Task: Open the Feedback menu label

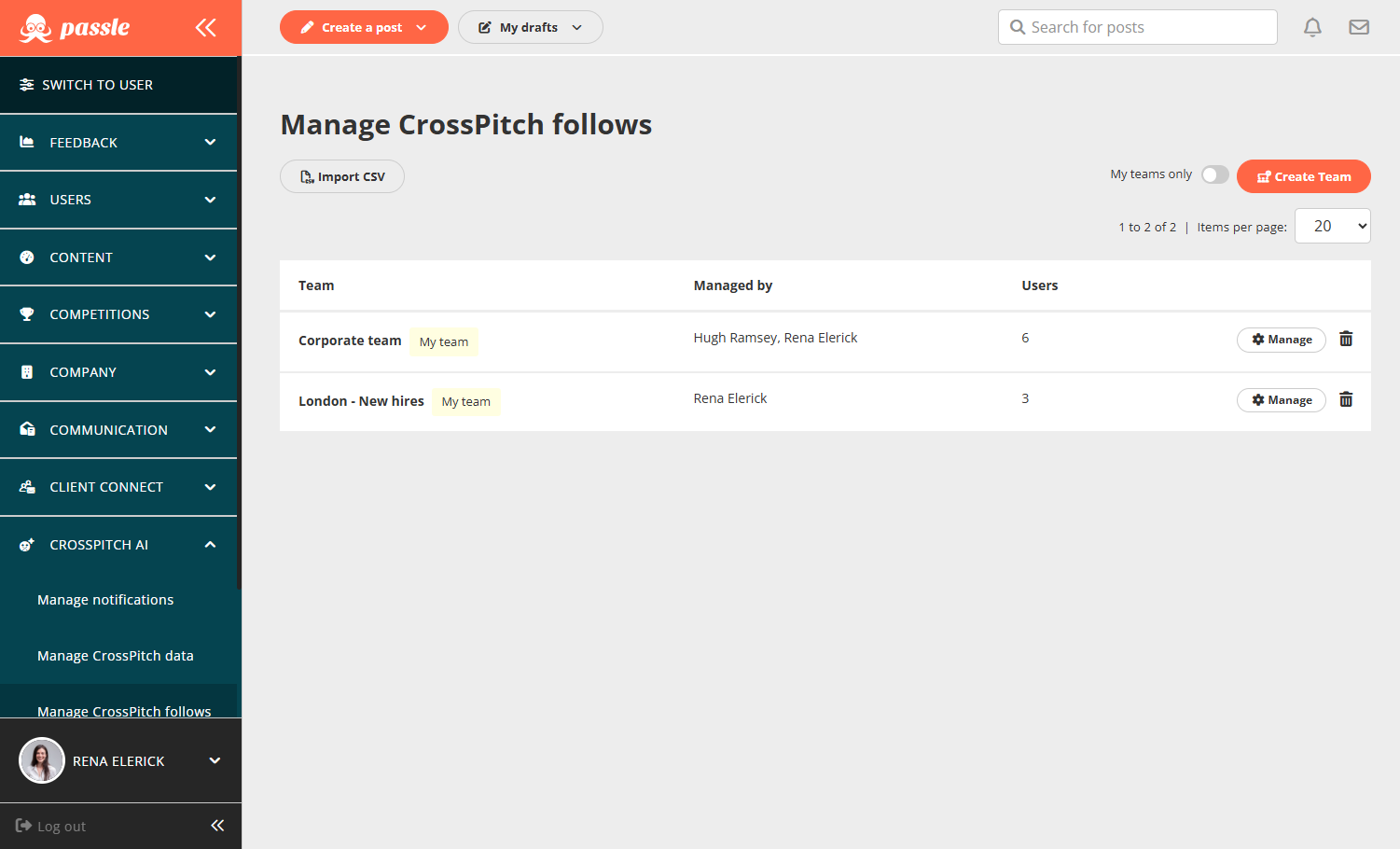Action: (84, 143)
